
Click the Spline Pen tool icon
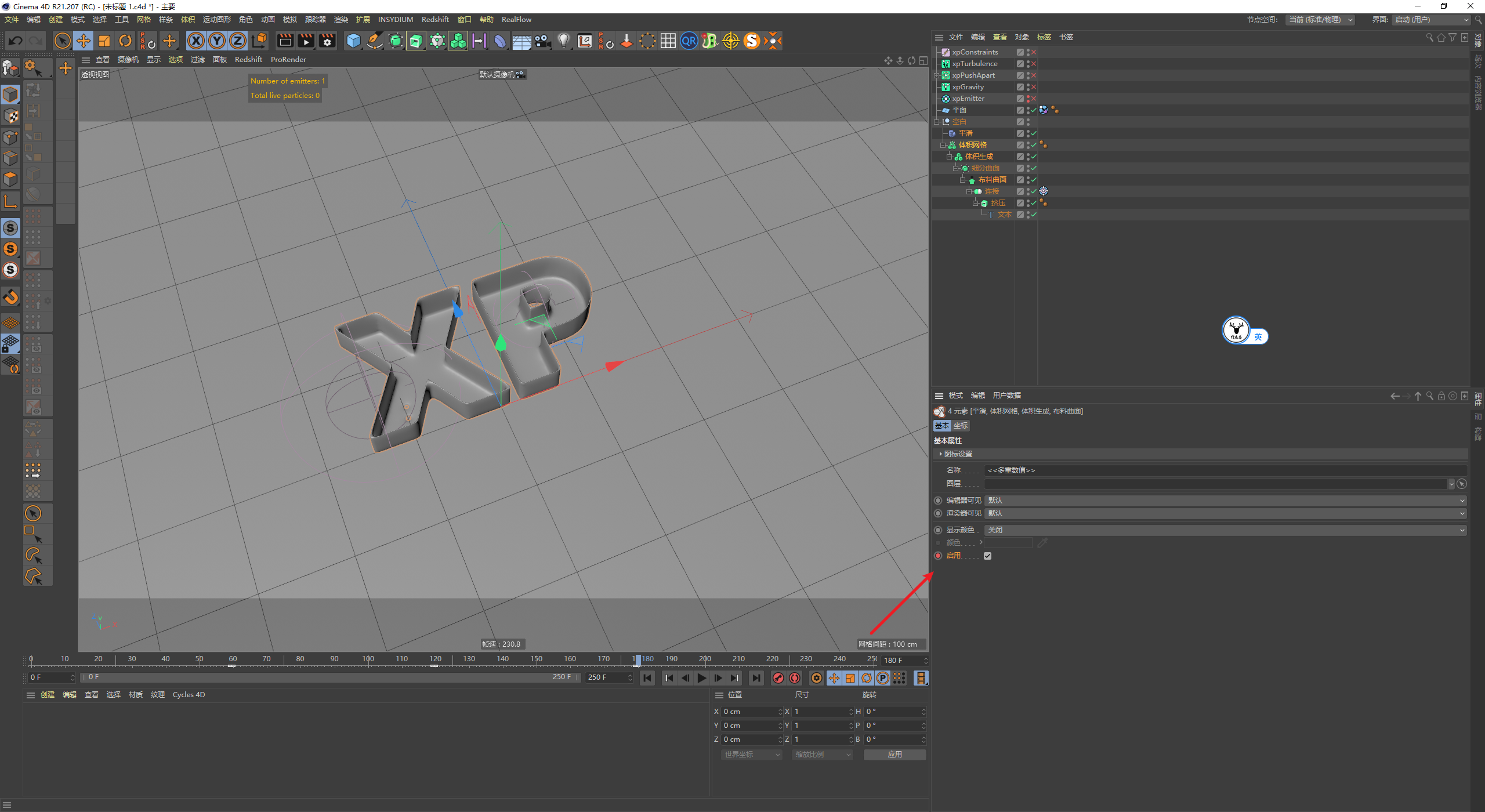click(x=375, y=41)
